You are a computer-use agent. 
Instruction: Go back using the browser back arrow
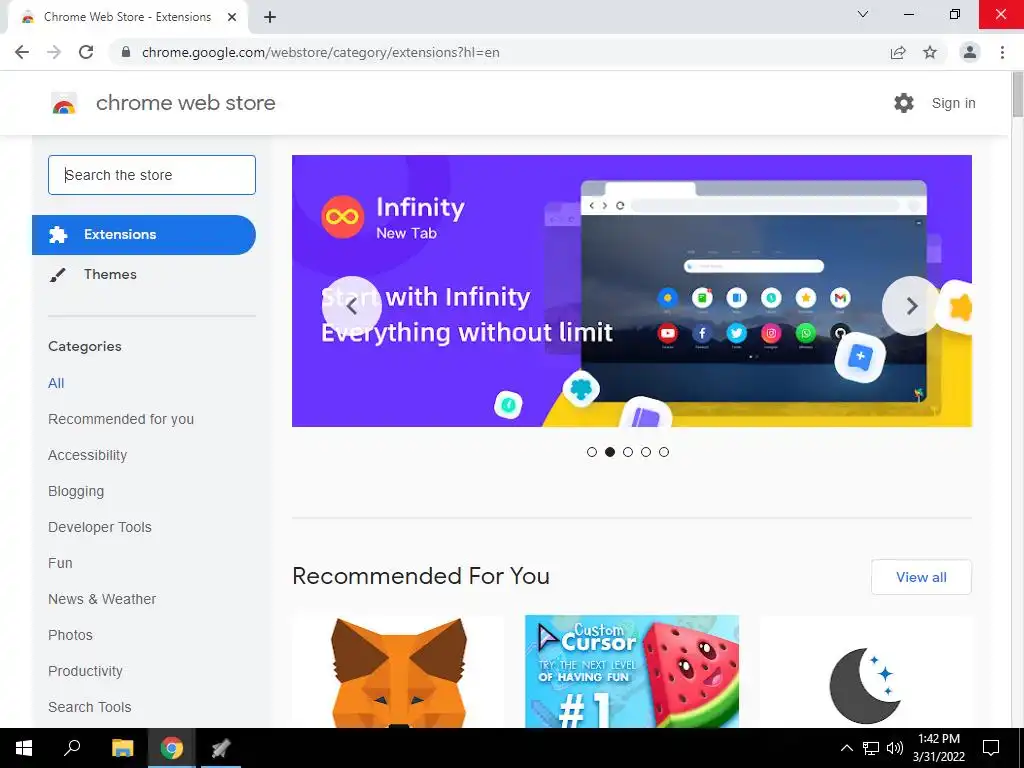pyautogui.click(x=22, y=52)
